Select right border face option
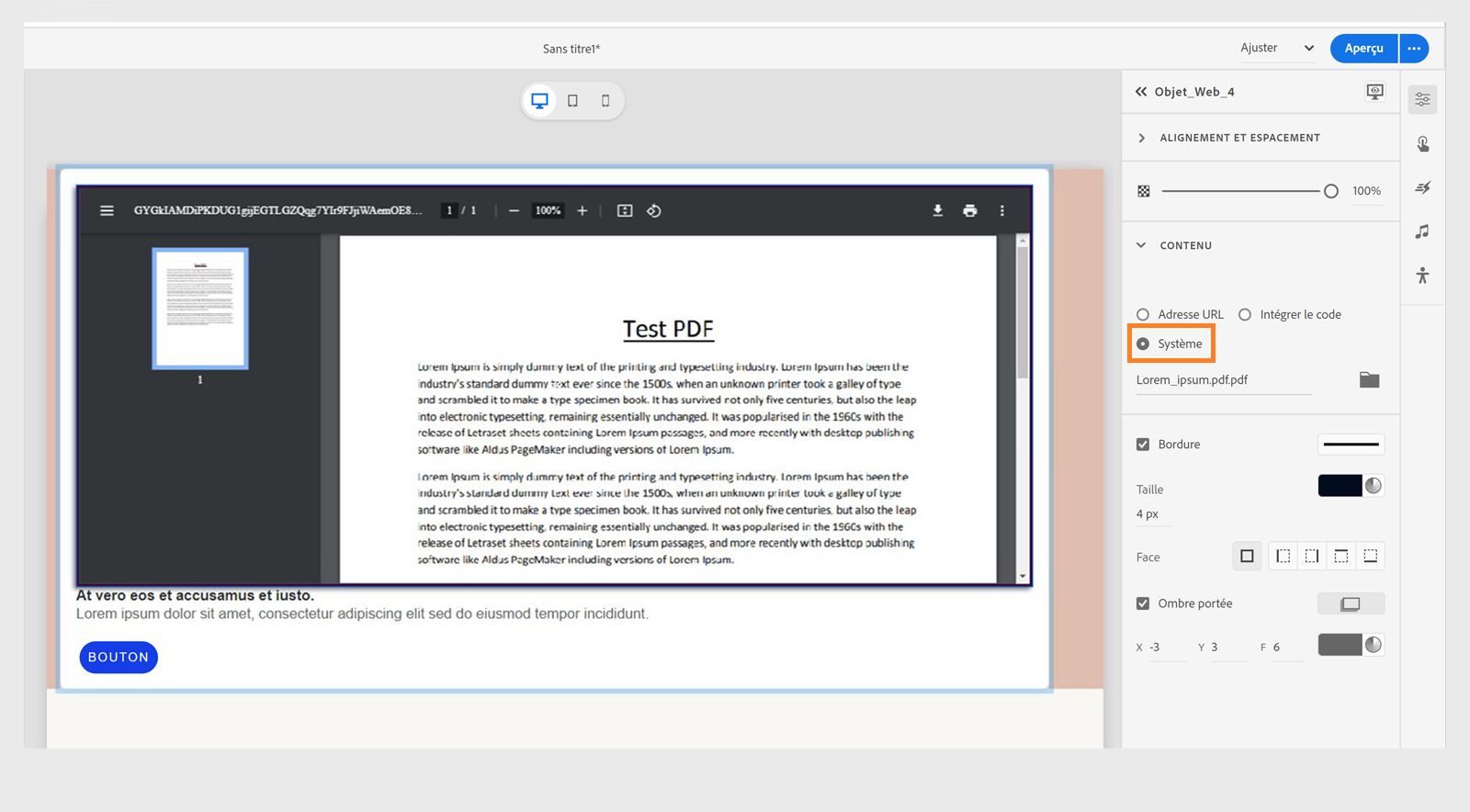The height and width of the screenshot is (812, 1470). [x=1312, y=556]
